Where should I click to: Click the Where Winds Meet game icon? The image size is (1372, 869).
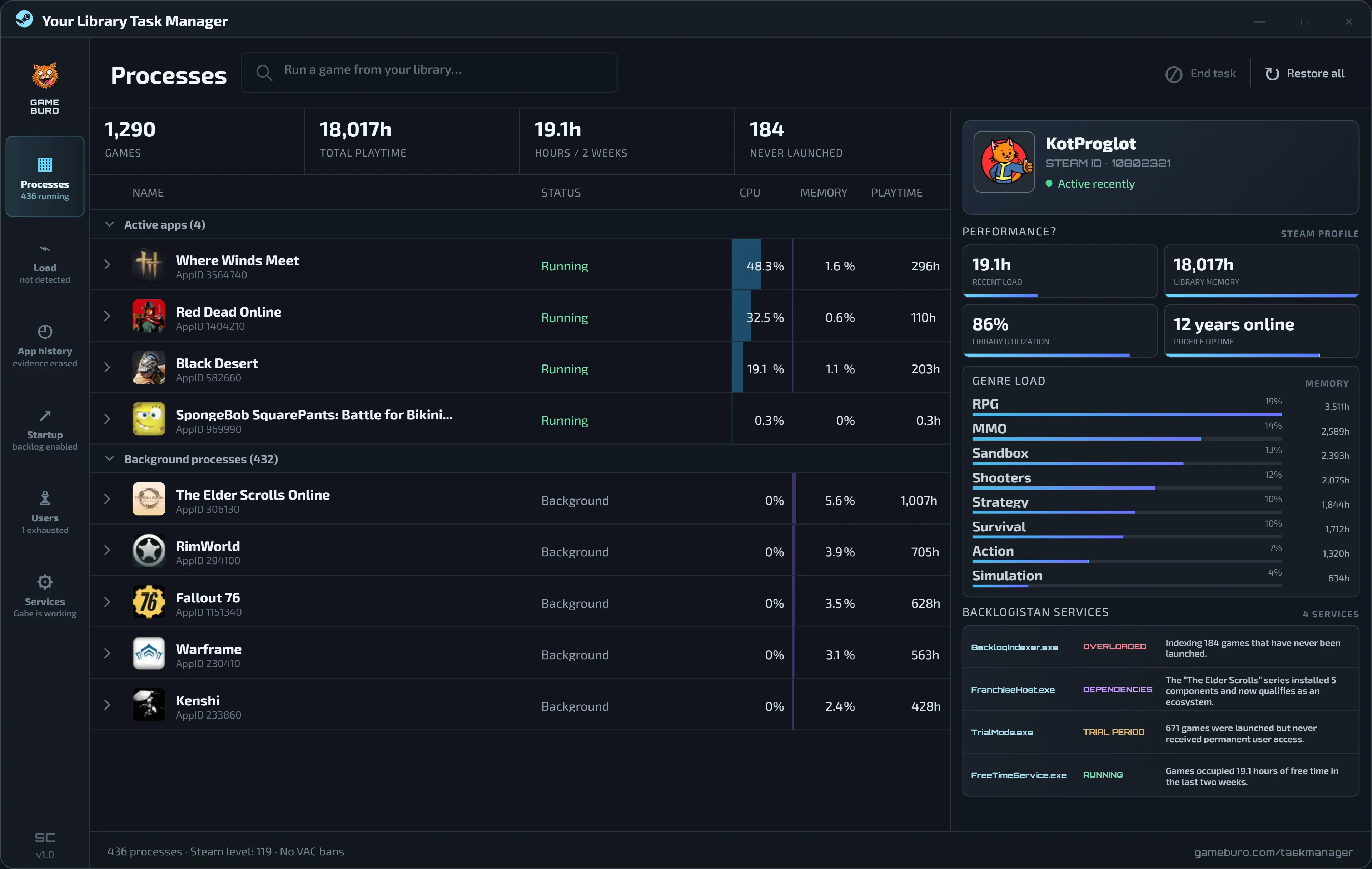(x=149, y=264)
